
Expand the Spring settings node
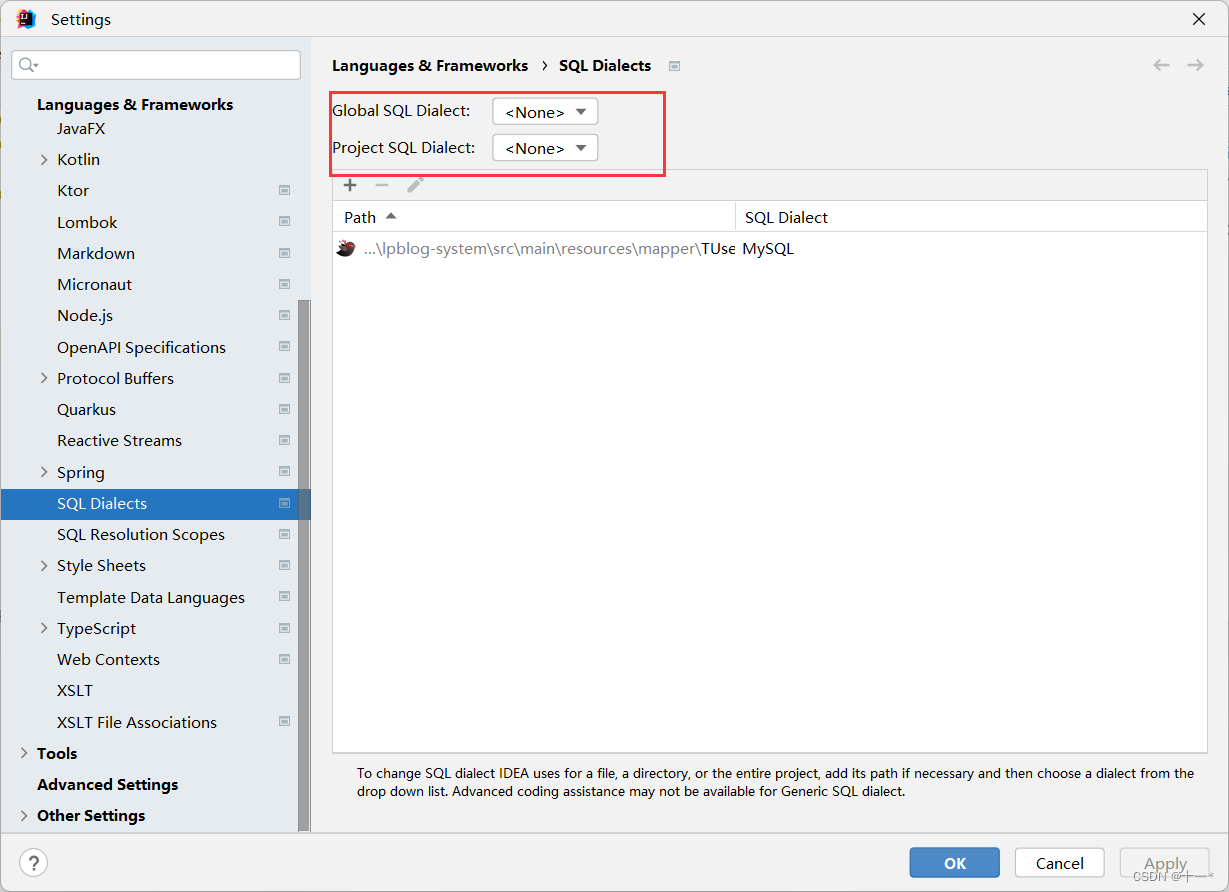tap(44, 472)
